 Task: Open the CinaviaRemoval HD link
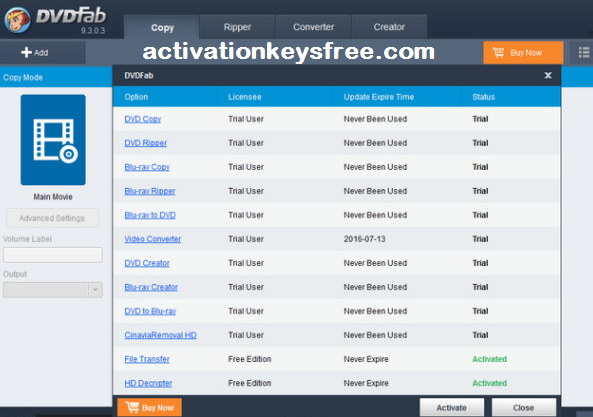click(x=160, y=335)
